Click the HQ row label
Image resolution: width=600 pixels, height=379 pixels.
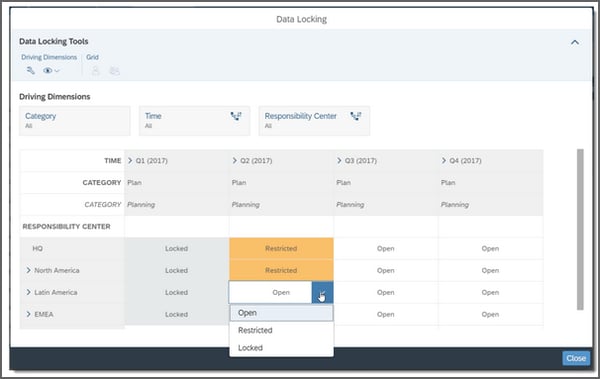(x=38, y=248)
